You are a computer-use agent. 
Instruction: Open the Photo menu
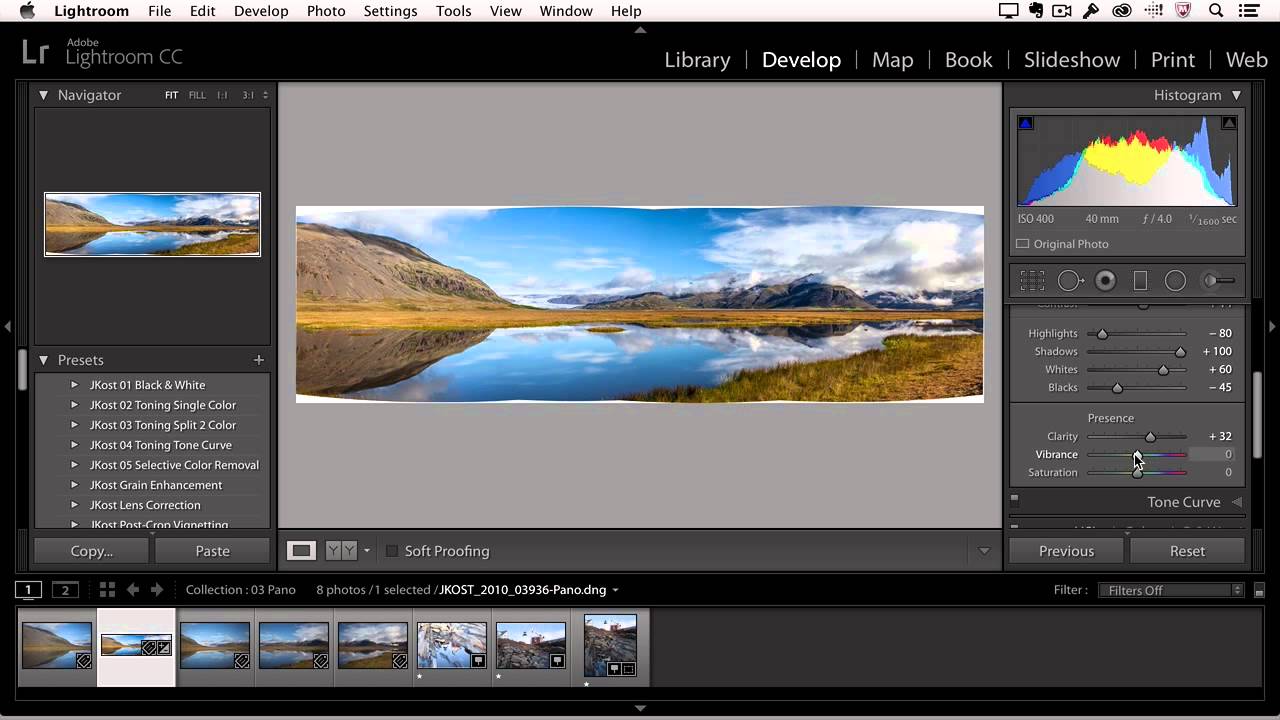click(x=326, y=11)
